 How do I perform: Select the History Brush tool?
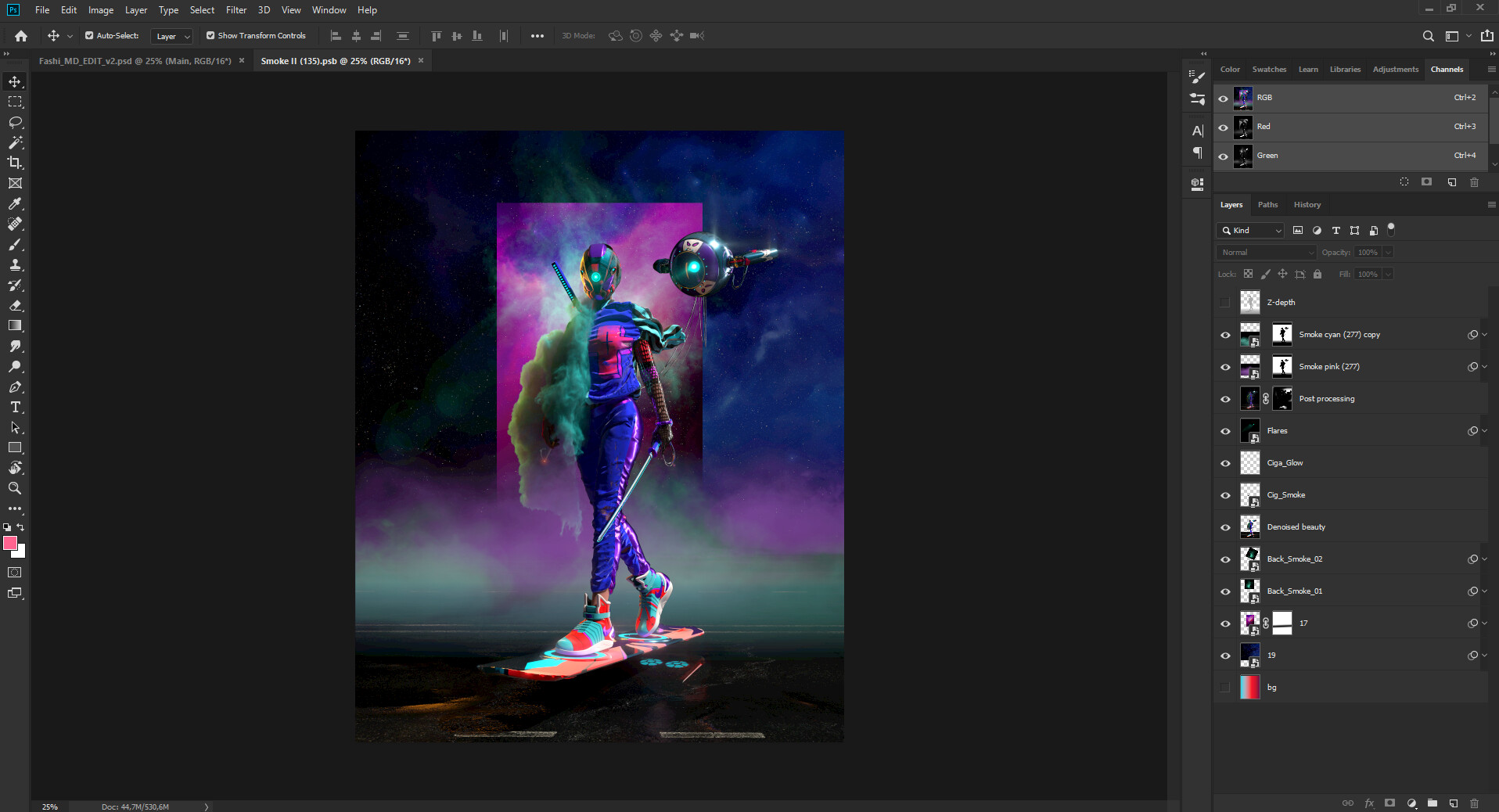(x=15, y=285)
